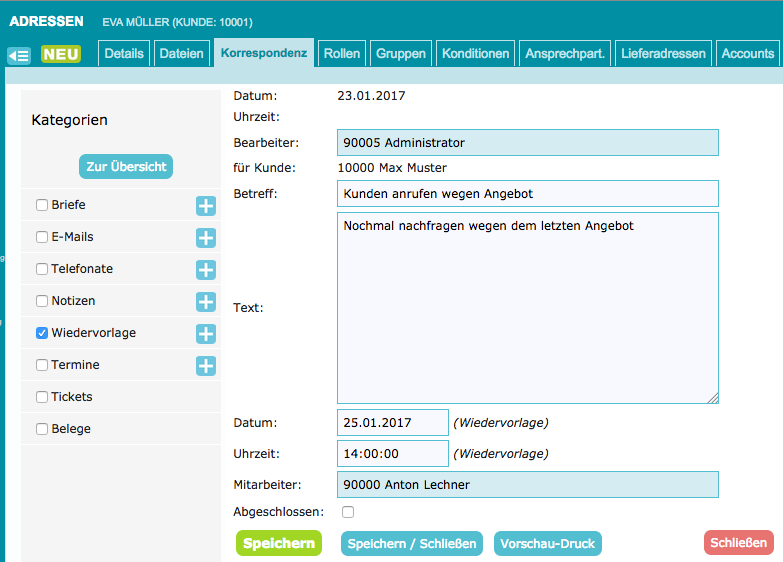The height and width of the screenshot is (562, 783).
Task: Enable the Abgeschlossen checkbox
Action: click(348, 512)
